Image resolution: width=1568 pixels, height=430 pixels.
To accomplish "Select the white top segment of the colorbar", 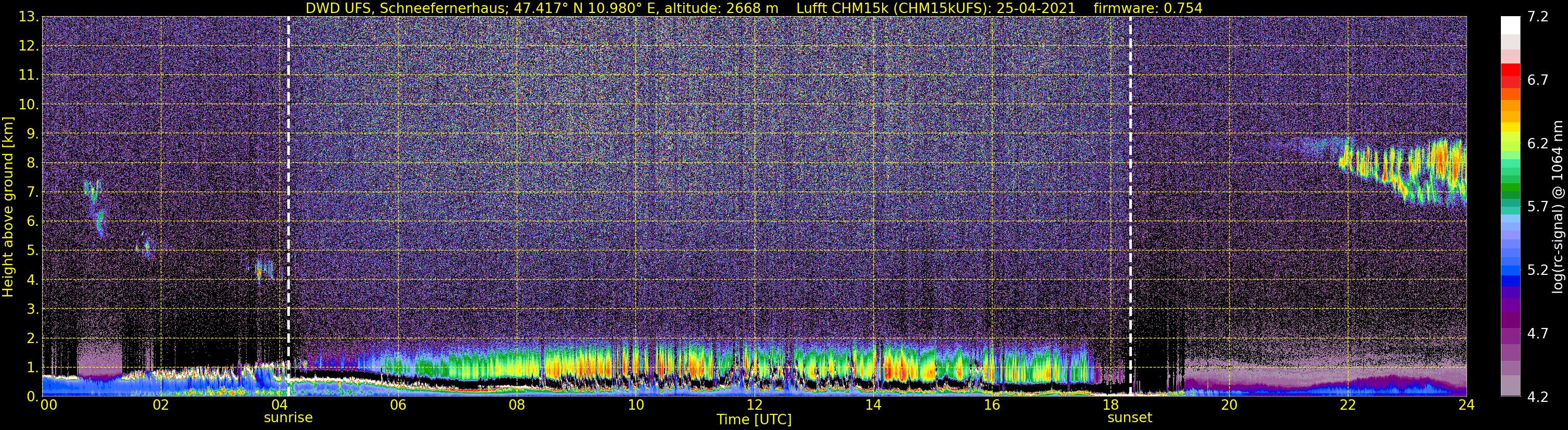I will 1510,25.
